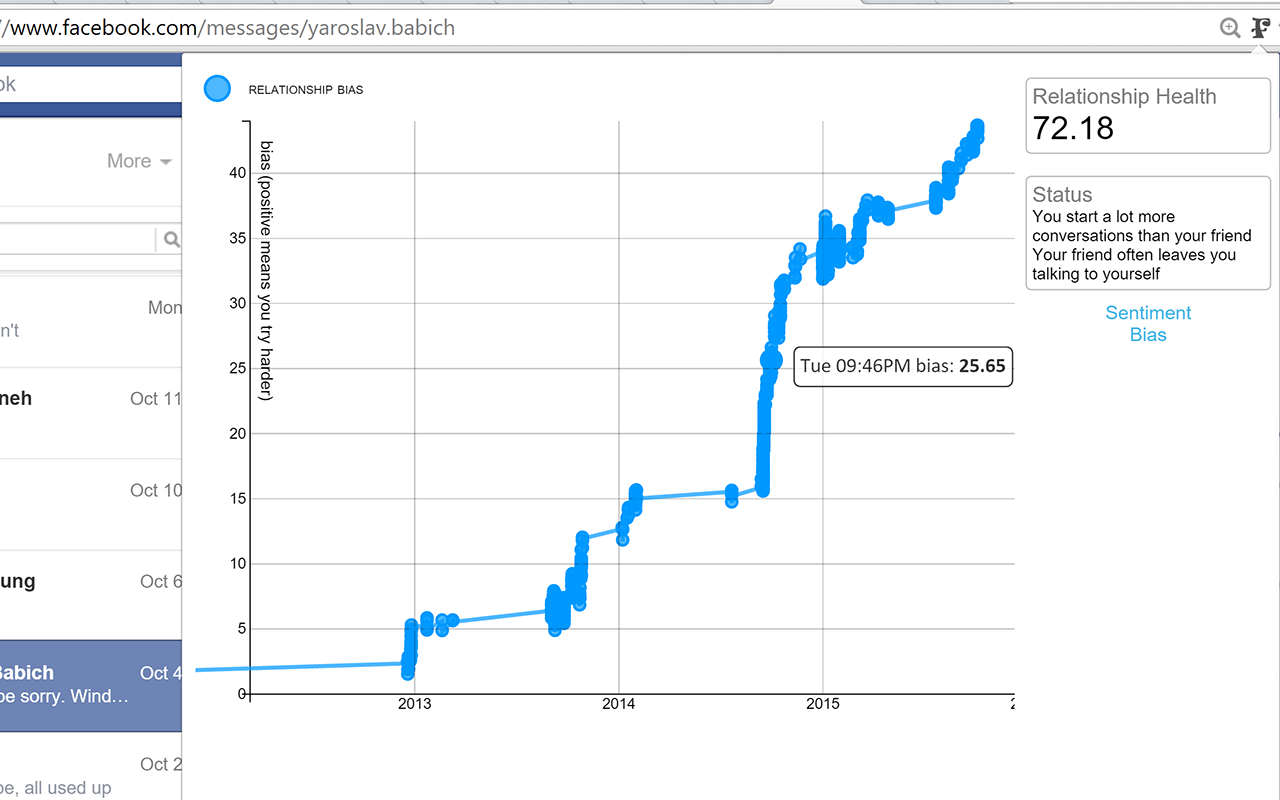Click the messages search input box
The image size is (1280, 800).
pyautogui.click(x=77, y=239)
